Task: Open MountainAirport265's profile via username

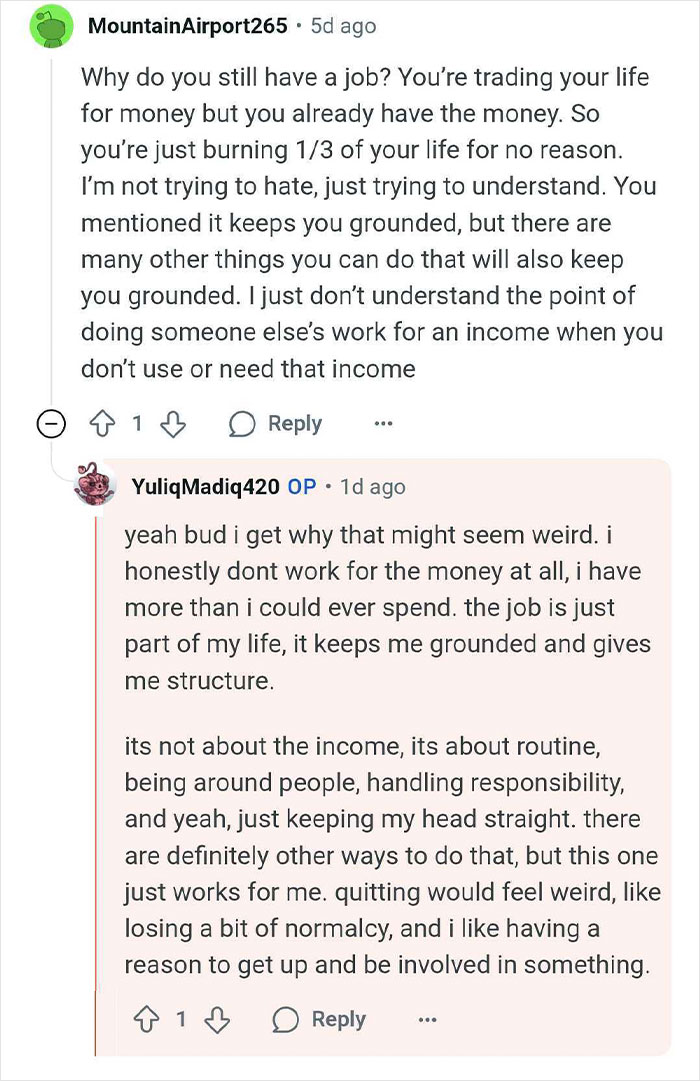Action: [x=188, y=26]
